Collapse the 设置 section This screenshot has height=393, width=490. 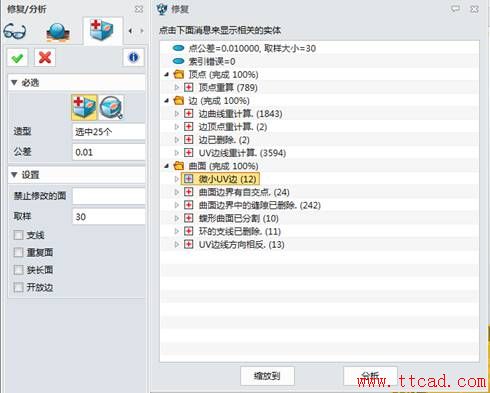coord(14,174)
